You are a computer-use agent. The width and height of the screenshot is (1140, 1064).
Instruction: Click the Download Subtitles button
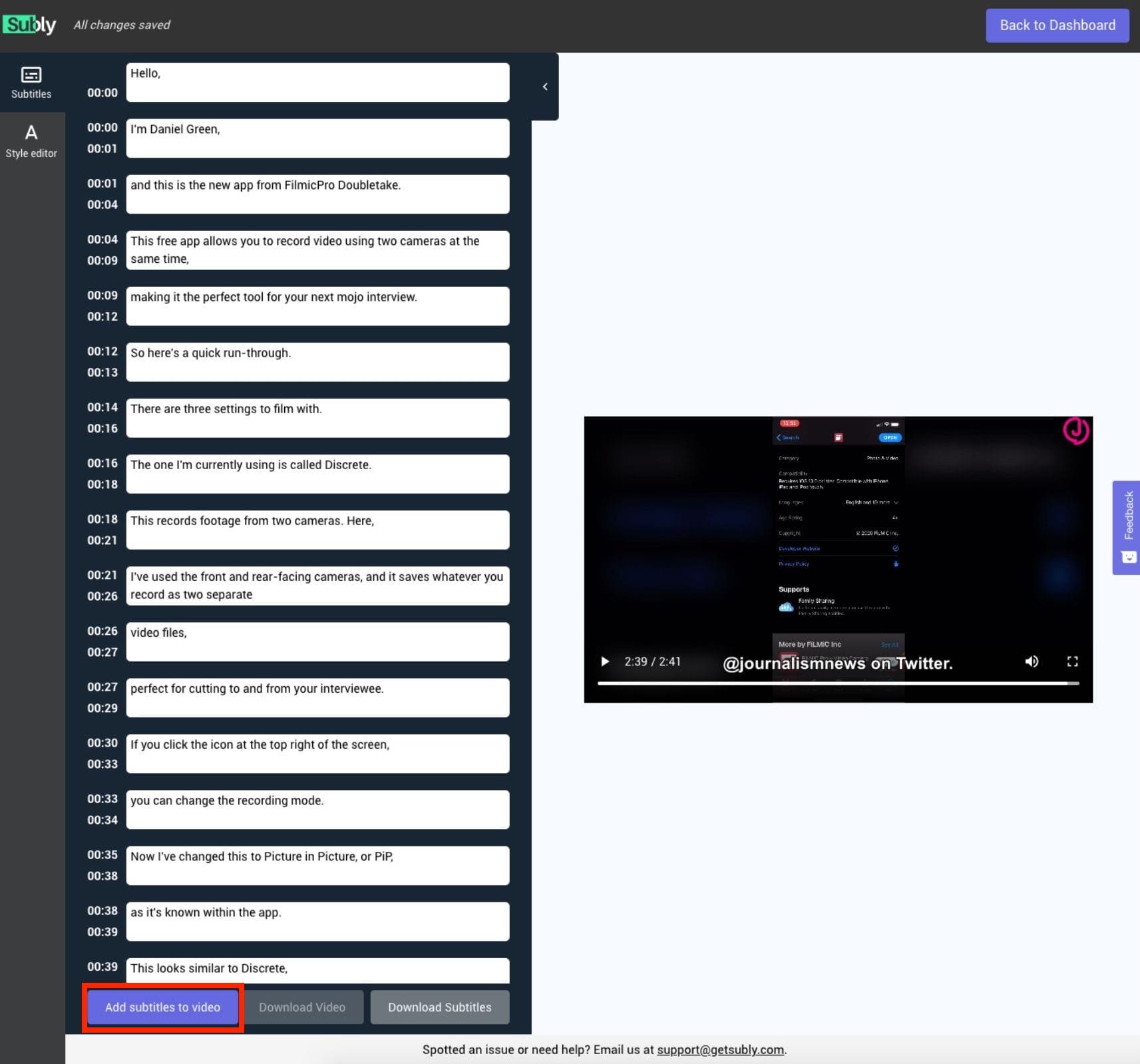(439, 1007)
